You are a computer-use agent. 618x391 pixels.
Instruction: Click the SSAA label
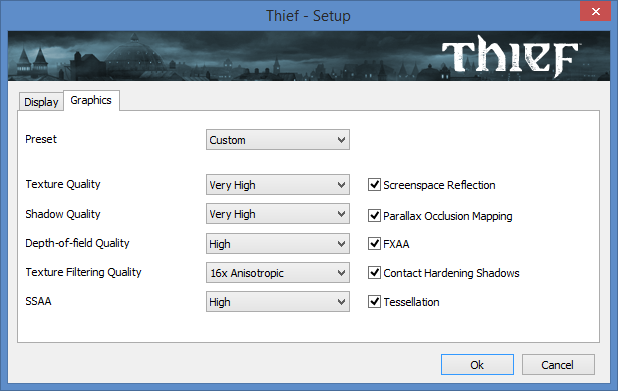tap(38, 301)
